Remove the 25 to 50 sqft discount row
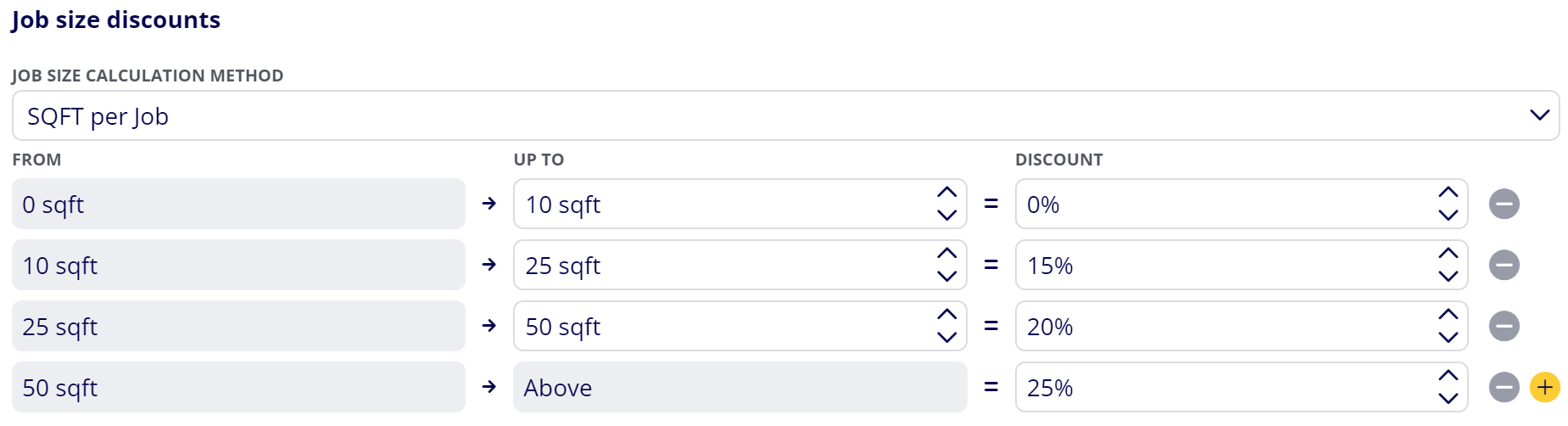This screenshot has width=1568, height=426. click(x=1504, y=326)
